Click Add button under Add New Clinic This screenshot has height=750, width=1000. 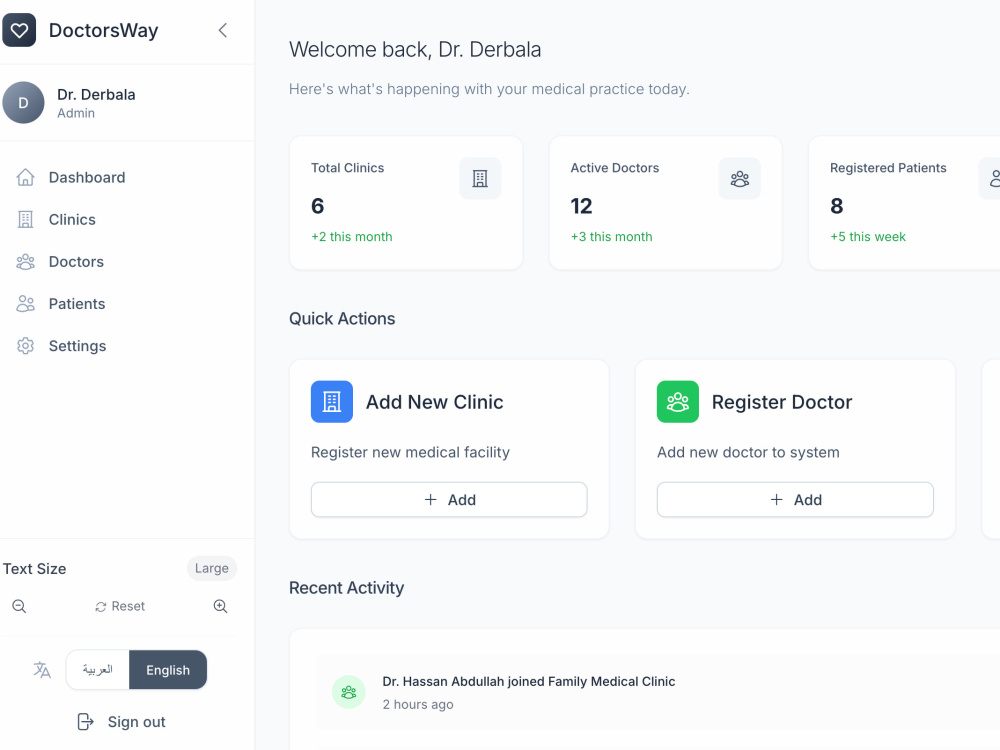tap(449, 499)
